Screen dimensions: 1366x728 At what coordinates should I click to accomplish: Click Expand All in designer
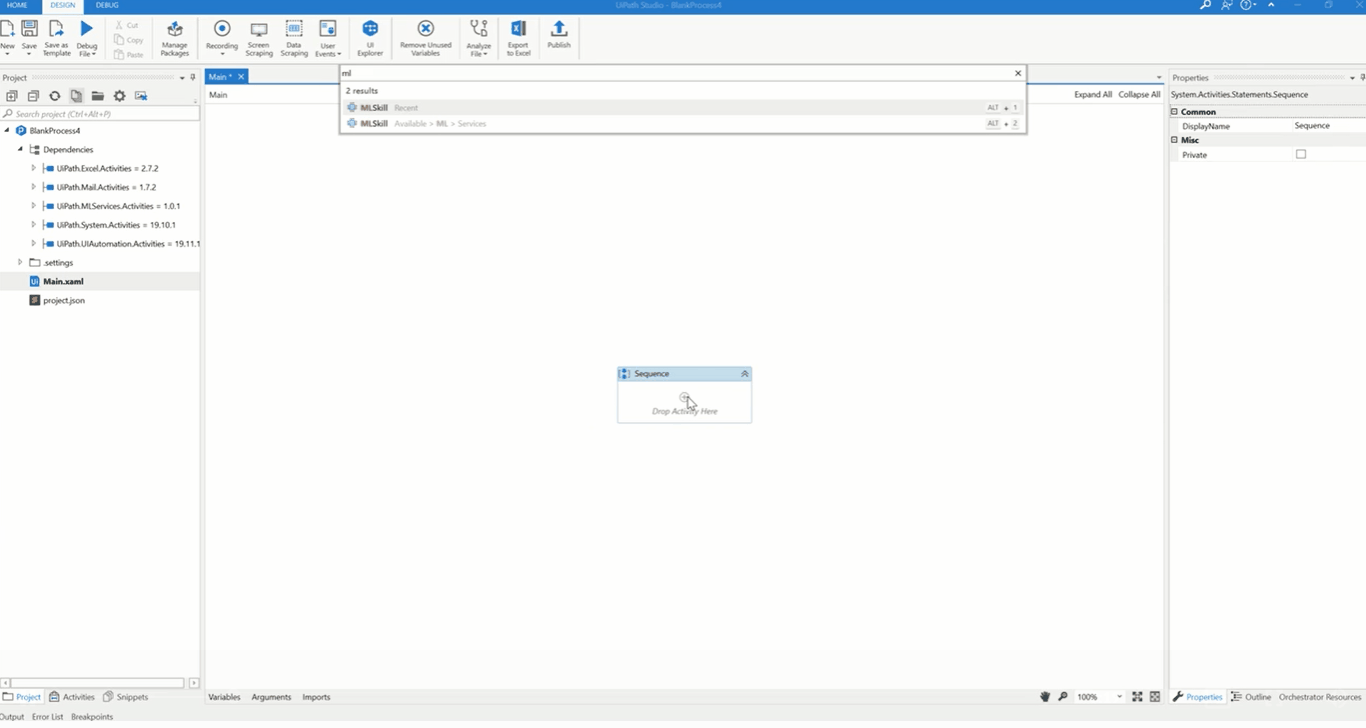tap(1093, 95)
